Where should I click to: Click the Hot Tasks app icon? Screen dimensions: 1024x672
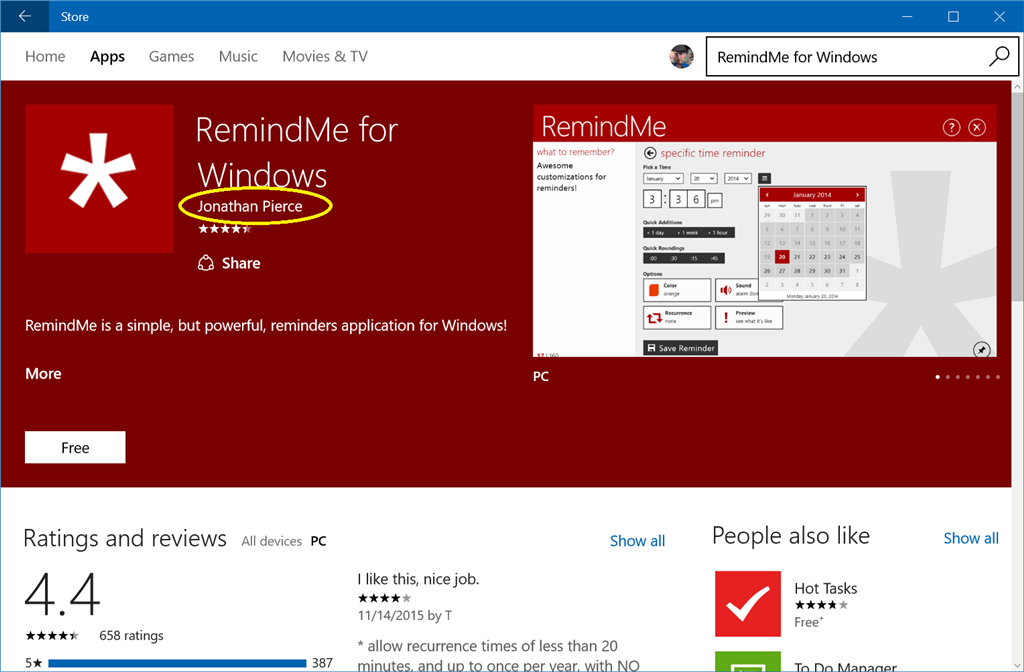748,603
